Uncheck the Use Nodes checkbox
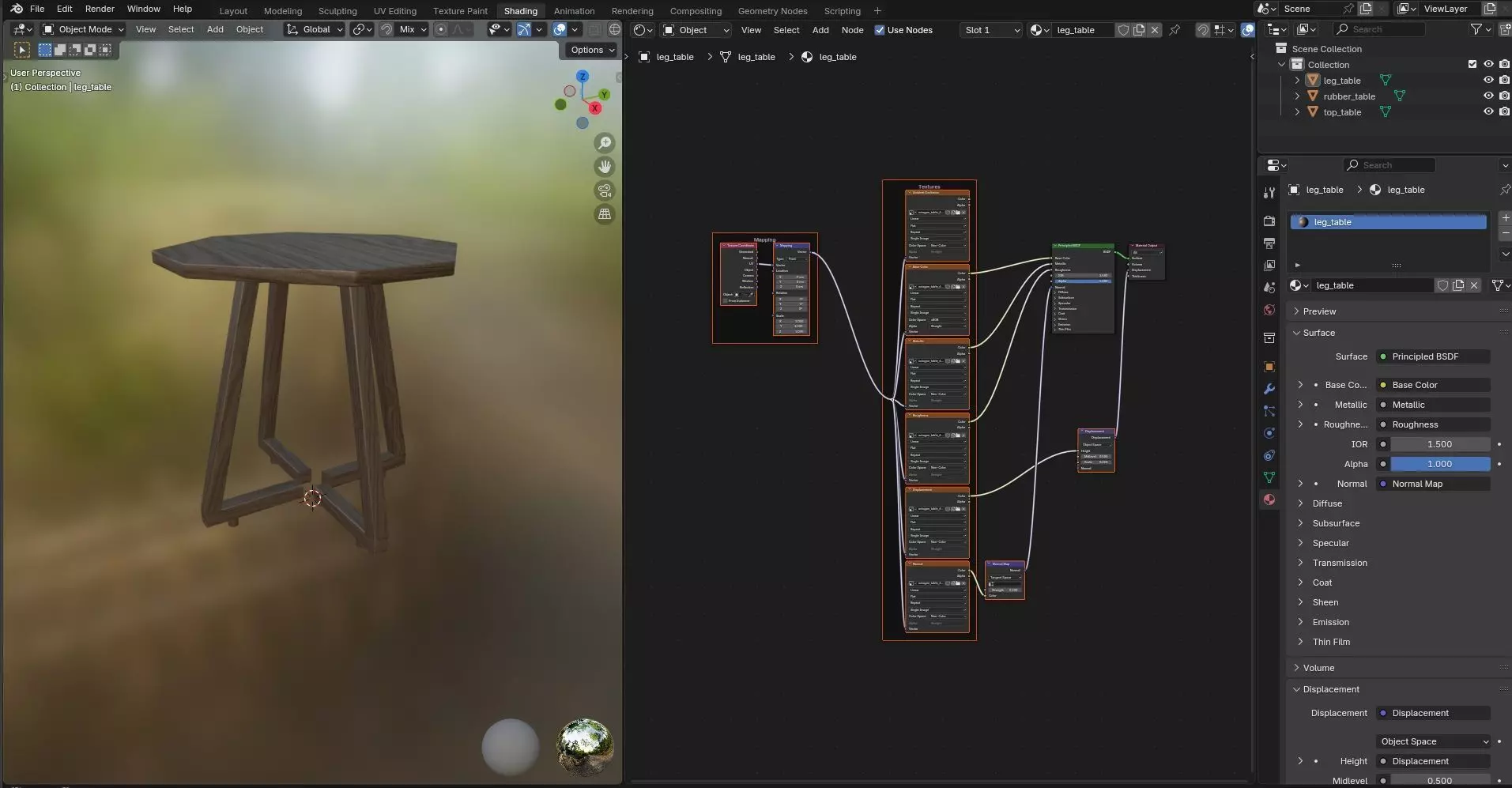Image resolution: width=1512 pixels, height=788 pixels. [x=880, y=30]
